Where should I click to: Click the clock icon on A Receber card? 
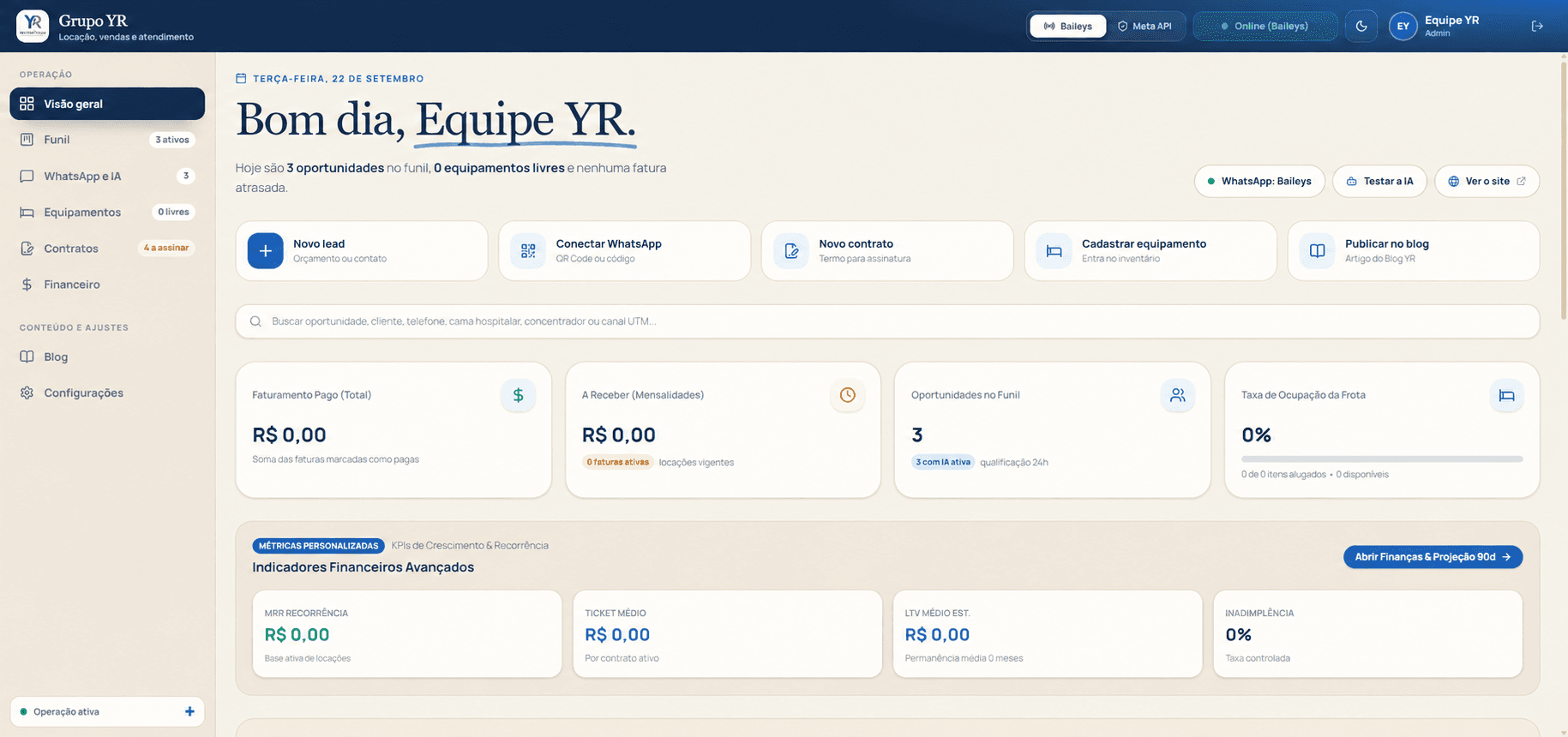pos(847,395)
